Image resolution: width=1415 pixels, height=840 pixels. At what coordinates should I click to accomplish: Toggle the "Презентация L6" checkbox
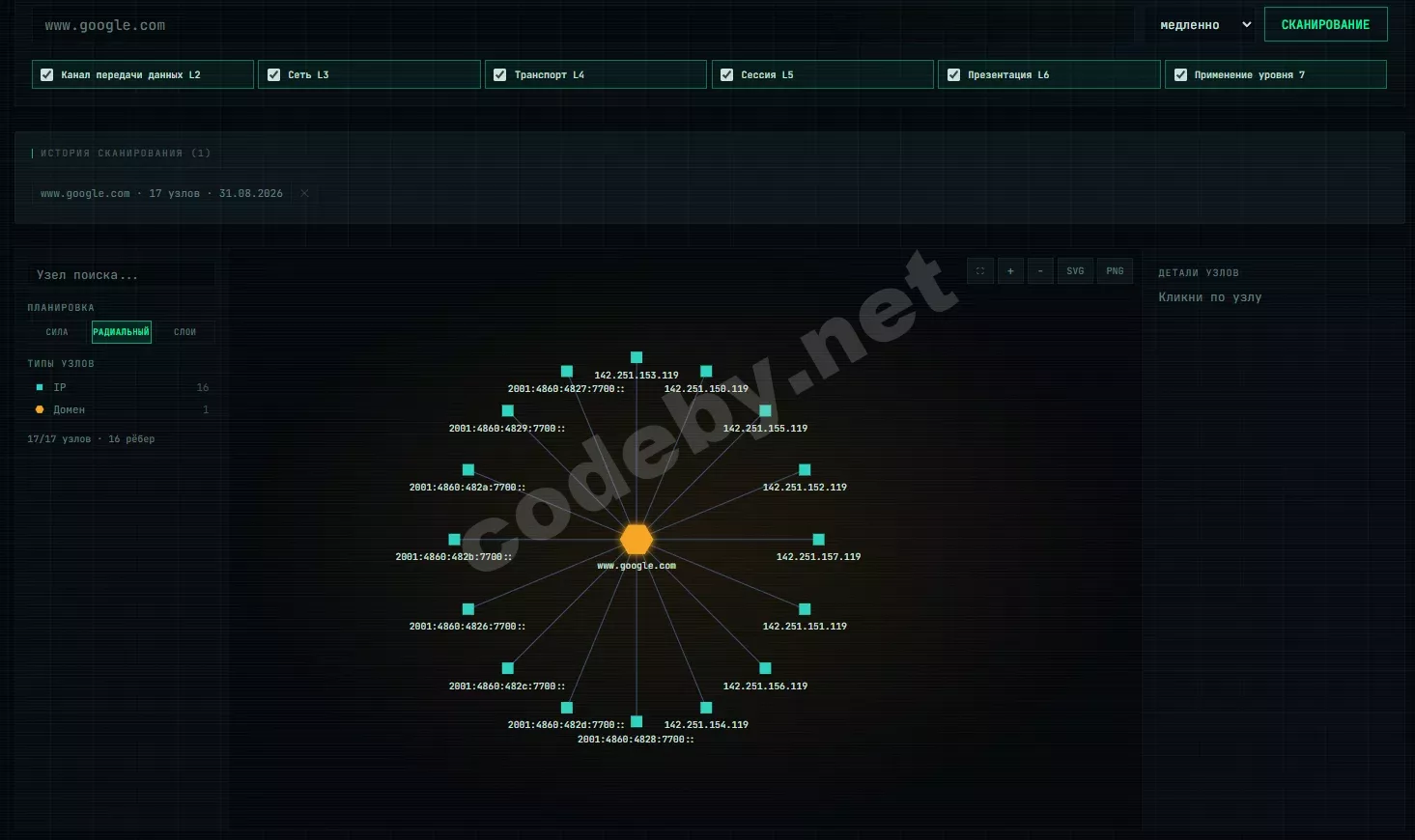pyautogui.click(x=954, y=74)
